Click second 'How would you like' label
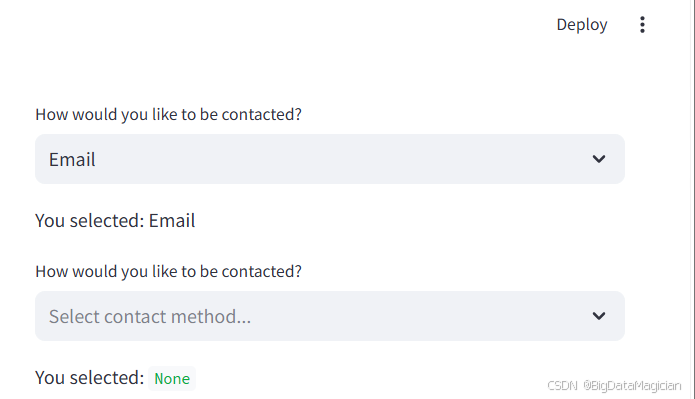Viewport: 695px width, 399px height. [168, 271]
